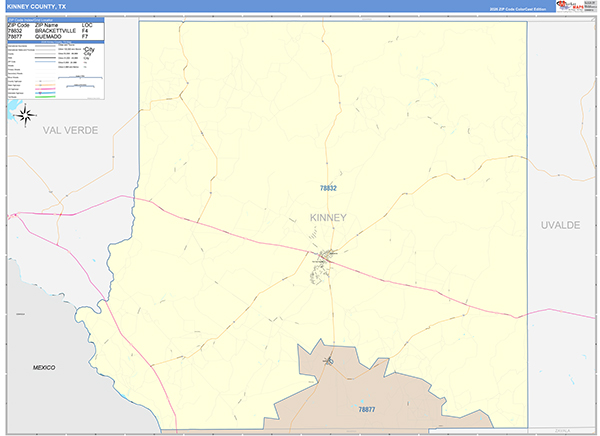Click the ZIP Code Index/Grid Locator header bar
Image resolution: width=600 pixels, height=436 pixels.
(x=56, y=20)
